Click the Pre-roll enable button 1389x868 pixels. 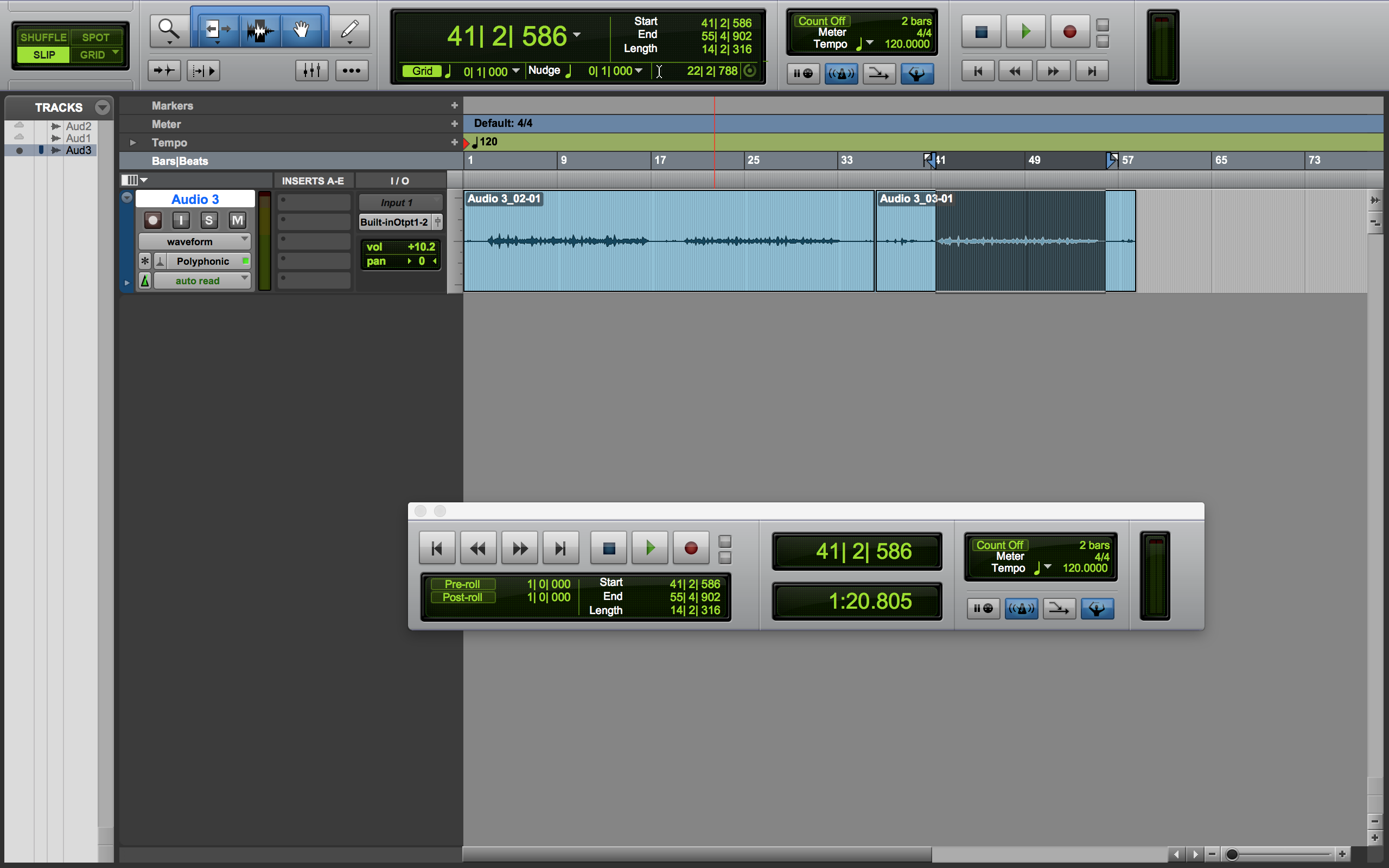(459, 583)
